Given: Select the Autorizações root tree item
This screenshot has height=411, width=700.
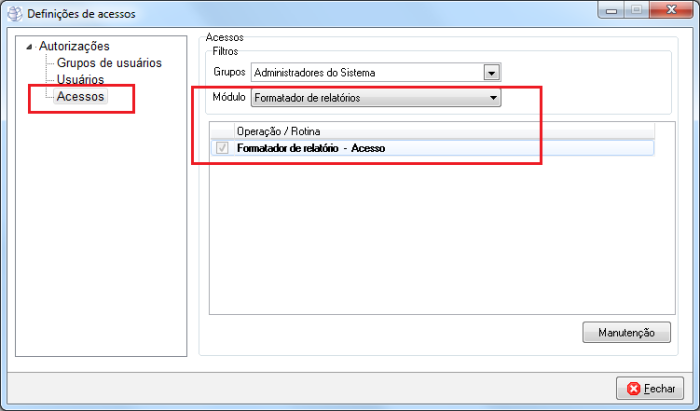Looking at the screenshot, I should [x=74, y=46].
